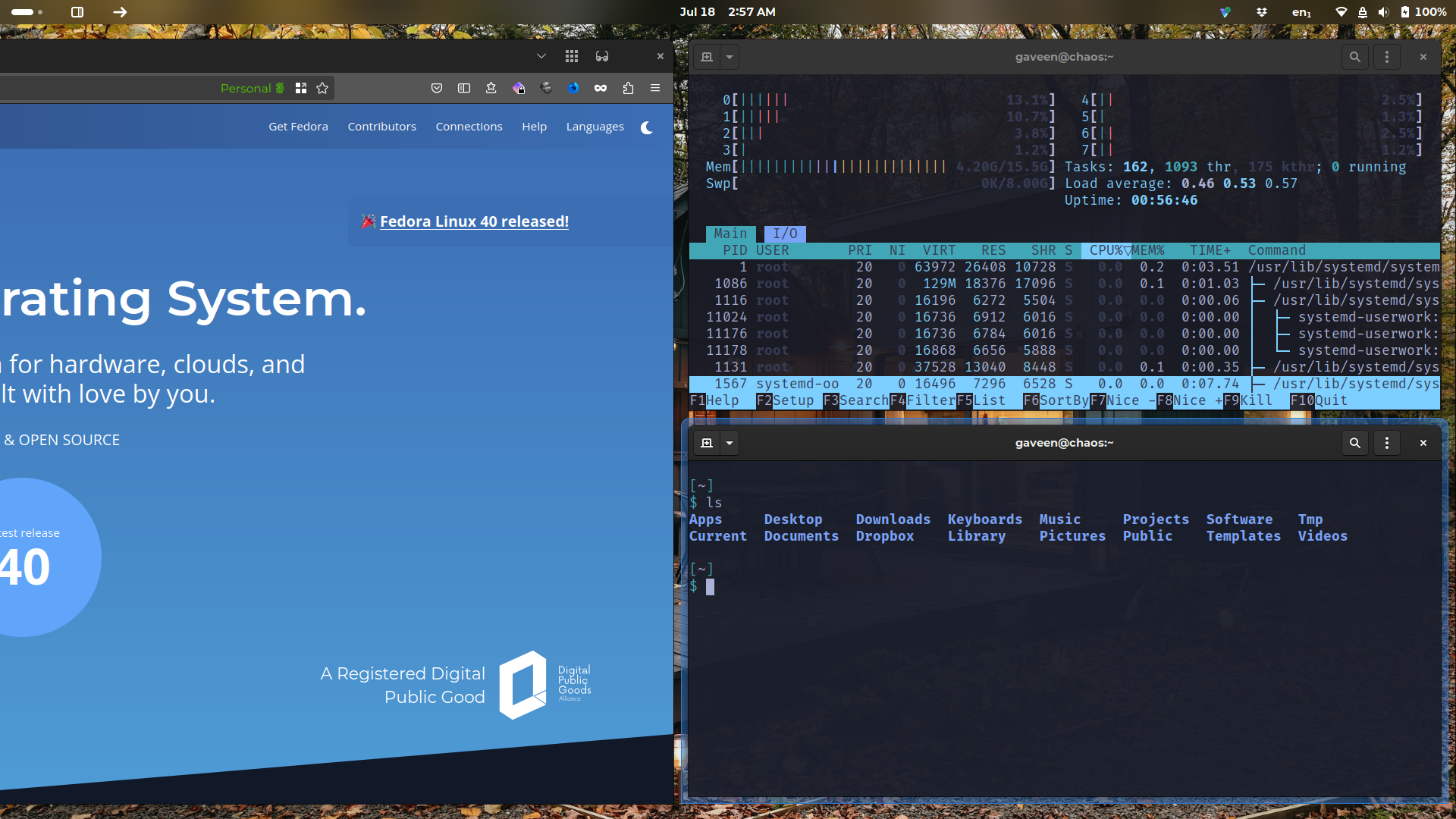Open the en keyboard layout indicator
The height and width of the screenshot is (819, 1456).
point(1301,12)
